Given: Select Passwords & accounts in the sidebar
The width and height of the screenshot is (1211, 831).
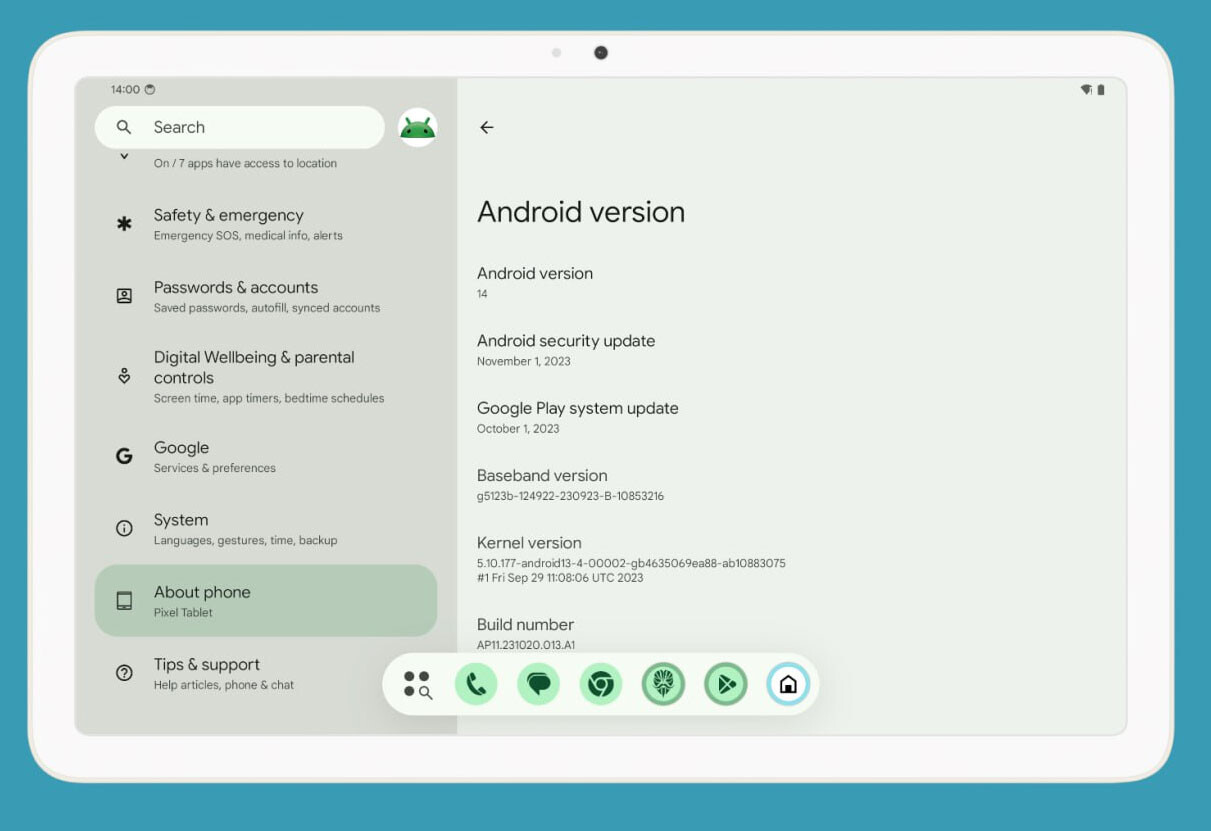Looking at the screenshot, I should [236, 296].
